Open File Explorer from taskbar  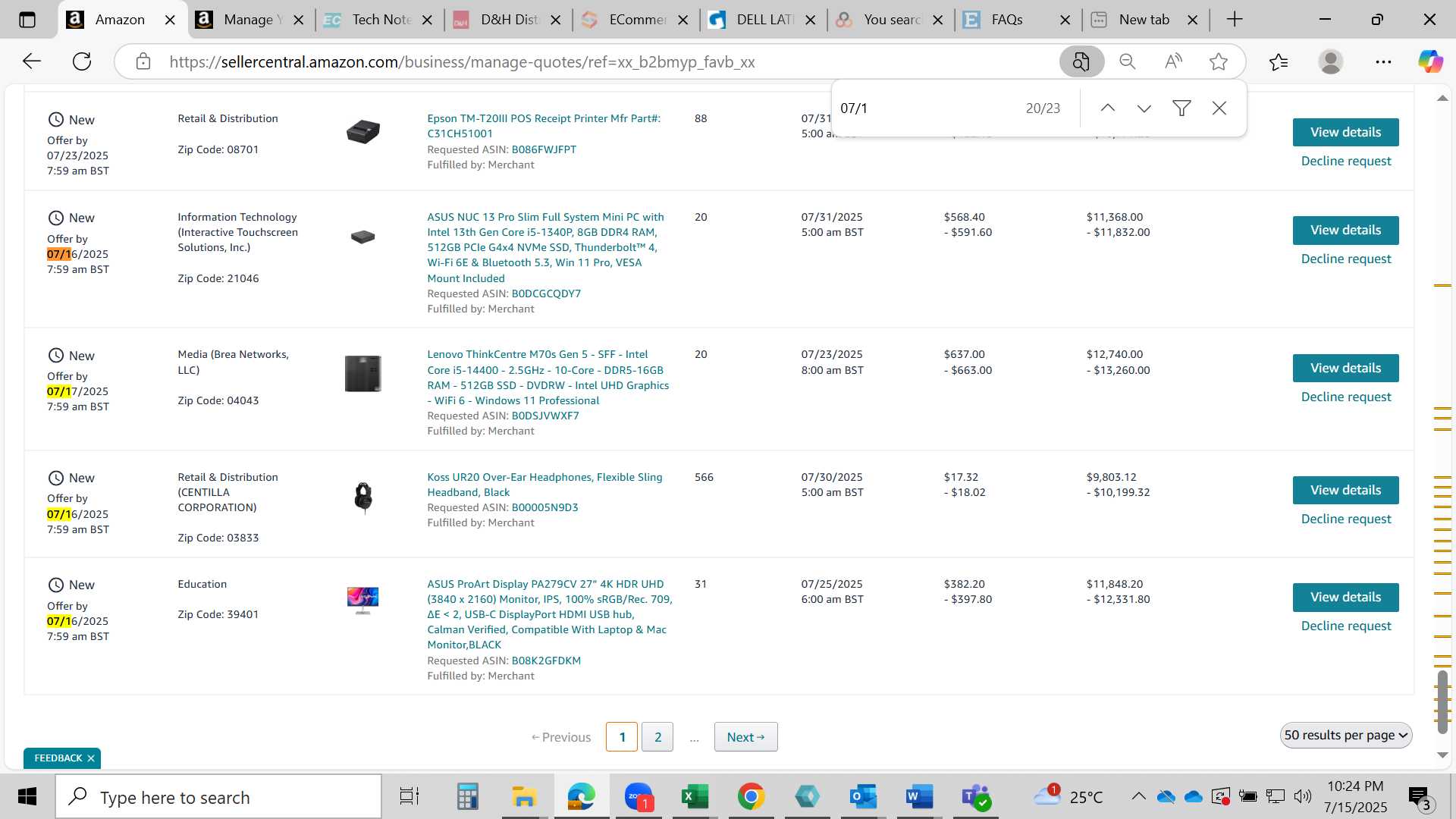524,797
